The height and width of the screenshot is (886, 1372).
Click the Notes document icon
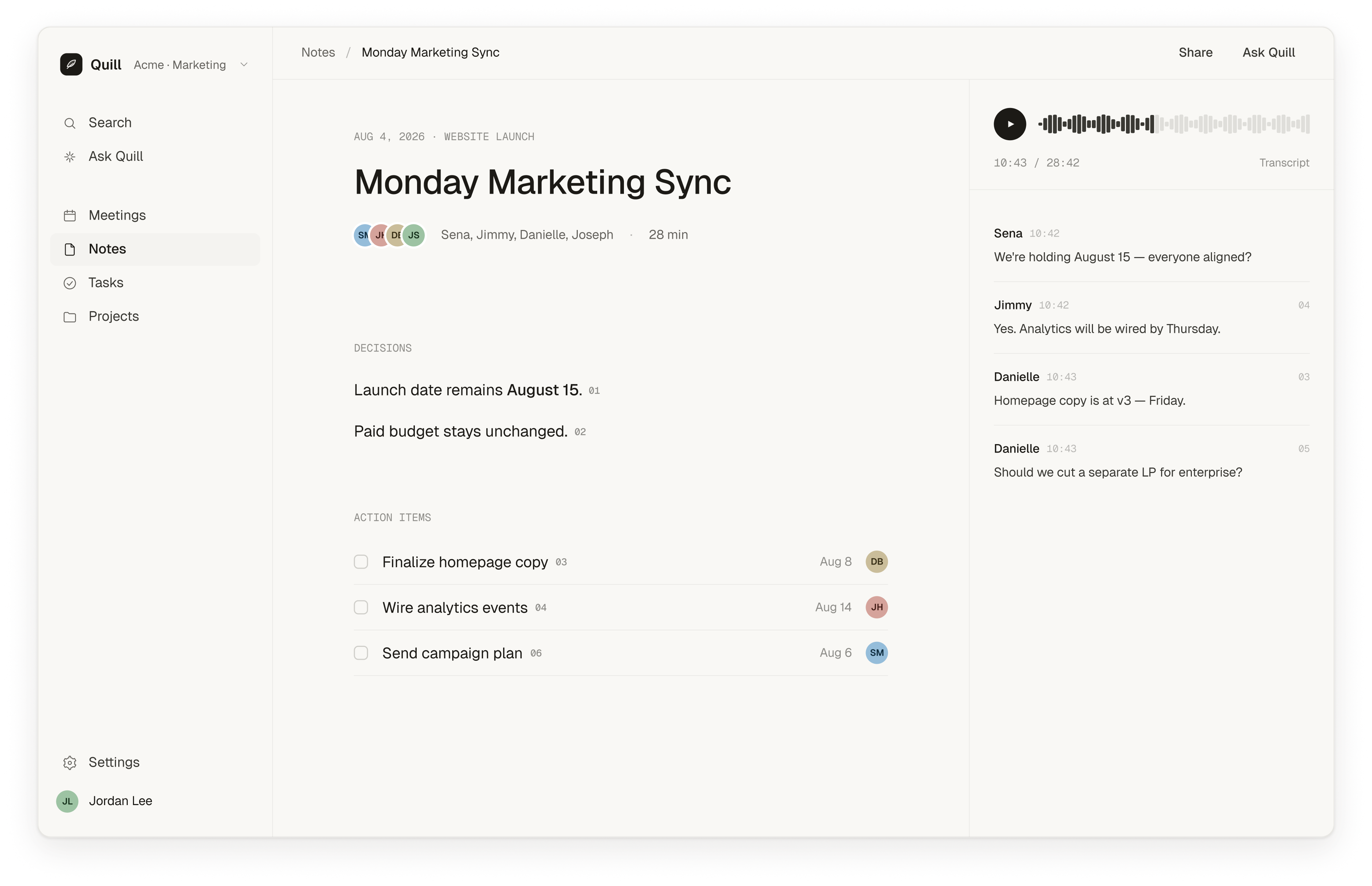click(70, 249)
